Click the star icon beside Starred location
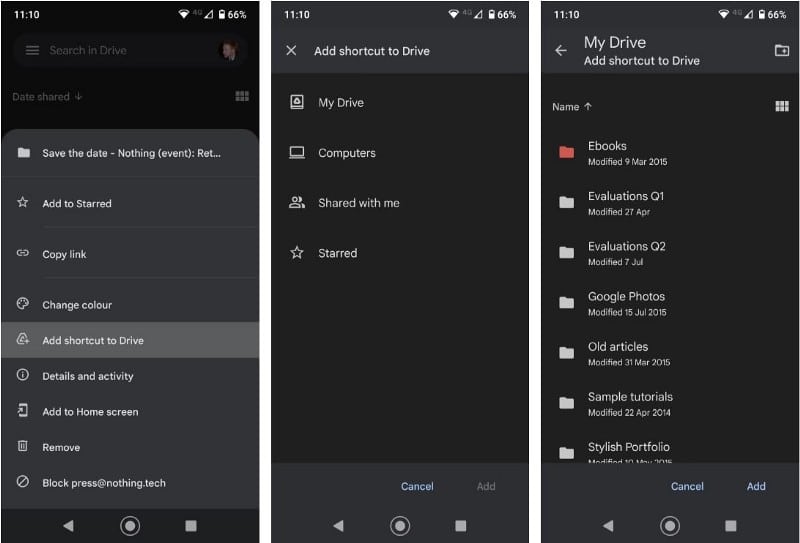Viewport: 800px width, 543px height. click(297, 252)
